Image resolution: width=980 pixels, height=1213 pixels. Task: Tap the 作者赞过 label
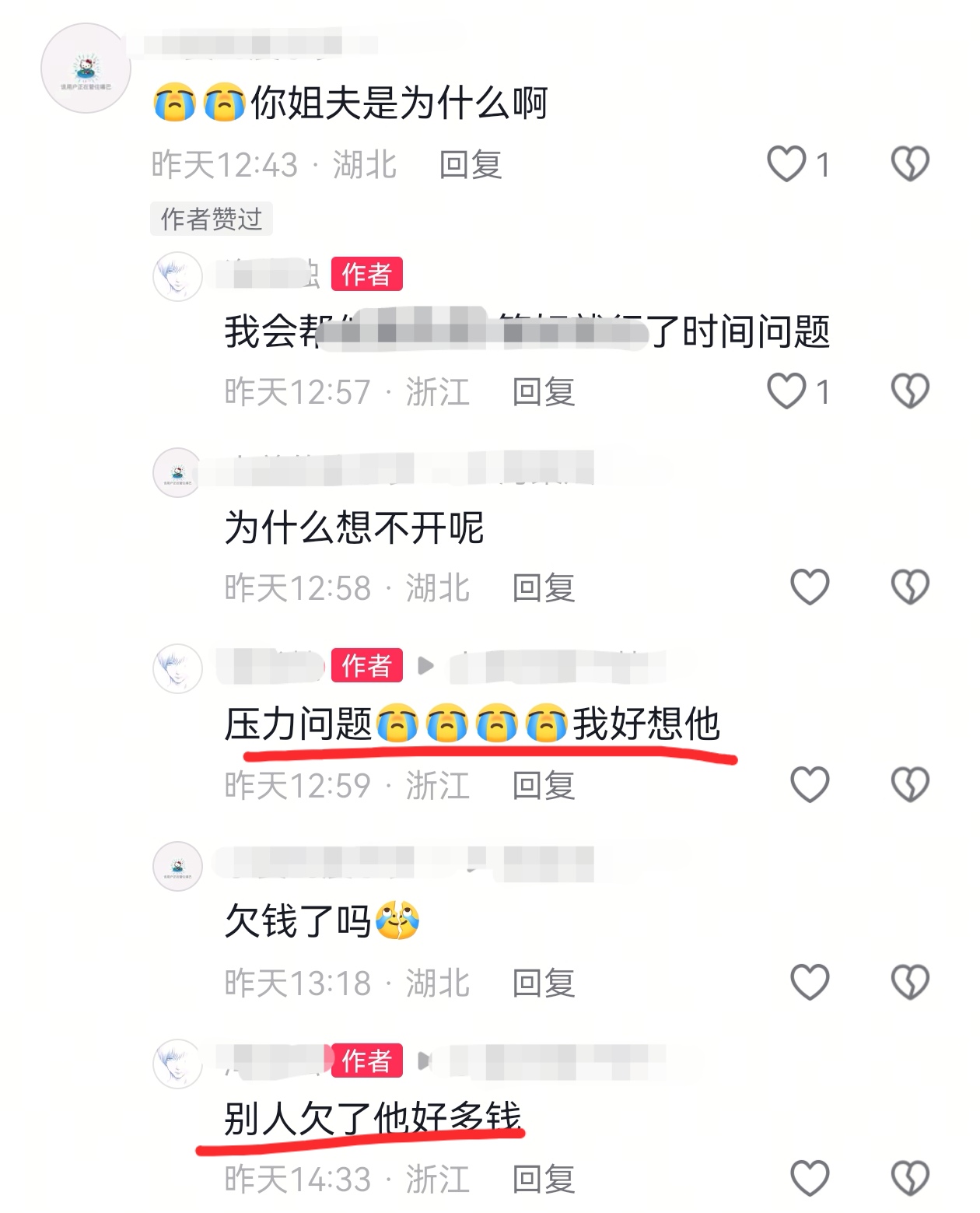click(212, 219)
